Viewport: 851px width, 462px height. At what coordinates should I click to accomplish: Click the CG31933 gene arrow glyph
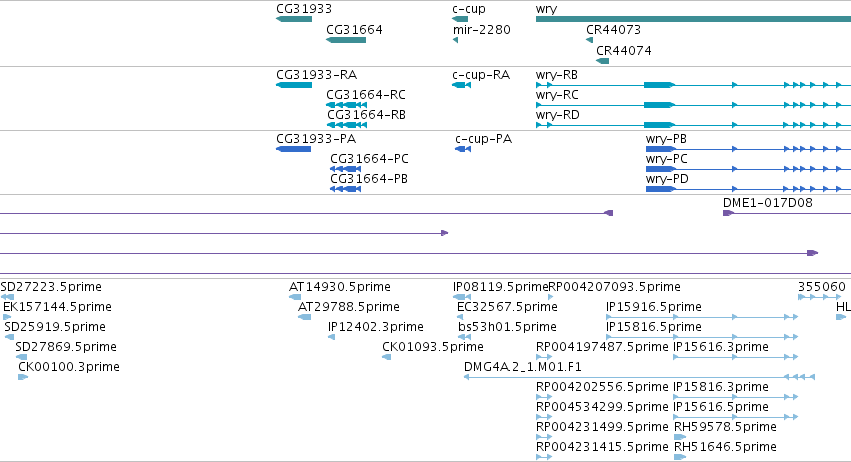(x=294, y=19)
